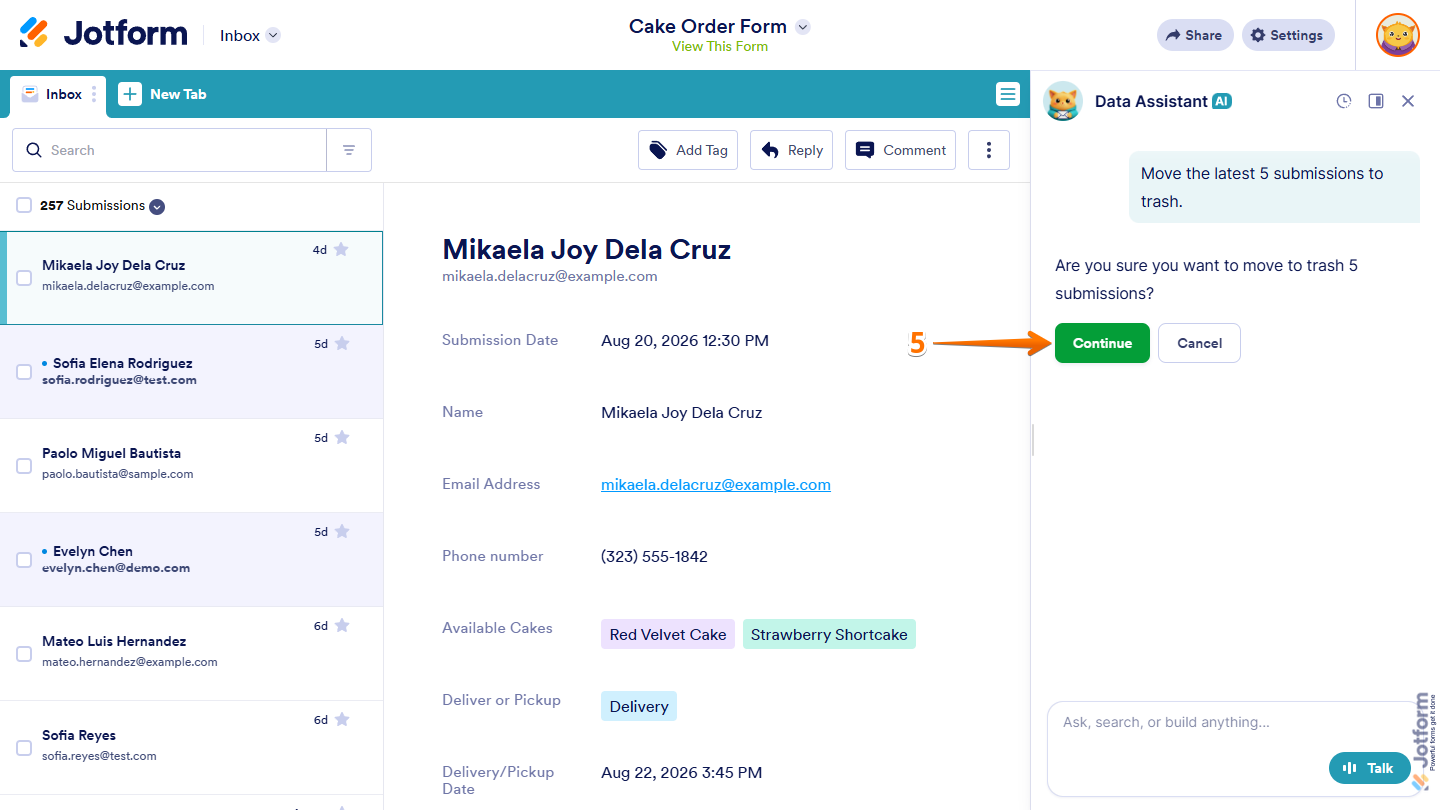
Task: Open Mateo Luis Hernandez submission
Action: click(191, 654)
